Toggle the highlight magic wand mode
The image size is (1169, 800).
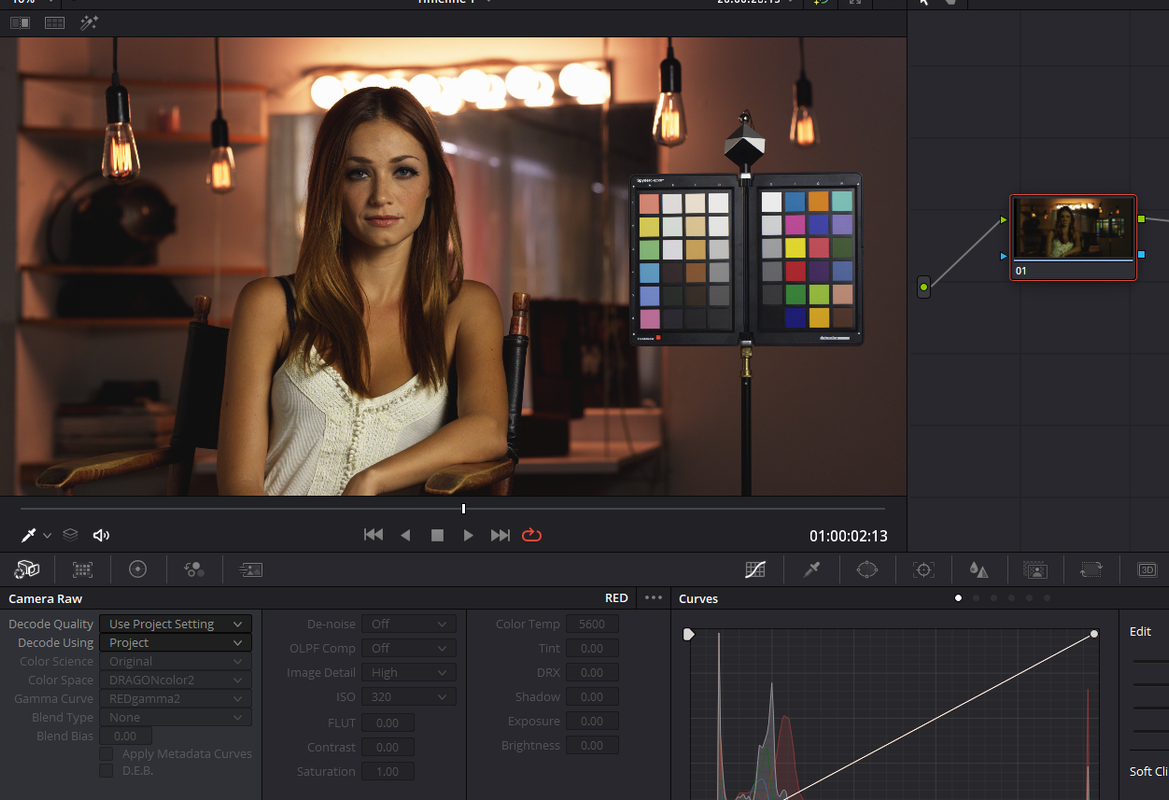pos(89,22)
